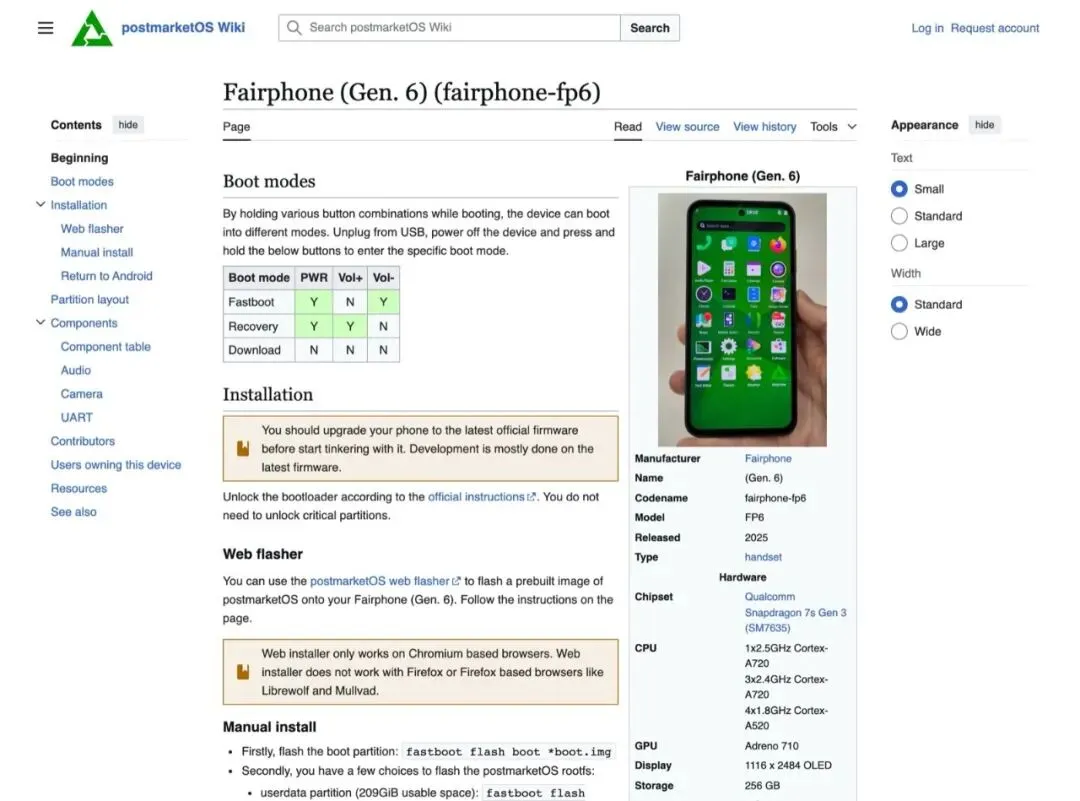Jump to Beginning in contents
The height and width of the screenshot is (801, 1080).
[79, 158]
